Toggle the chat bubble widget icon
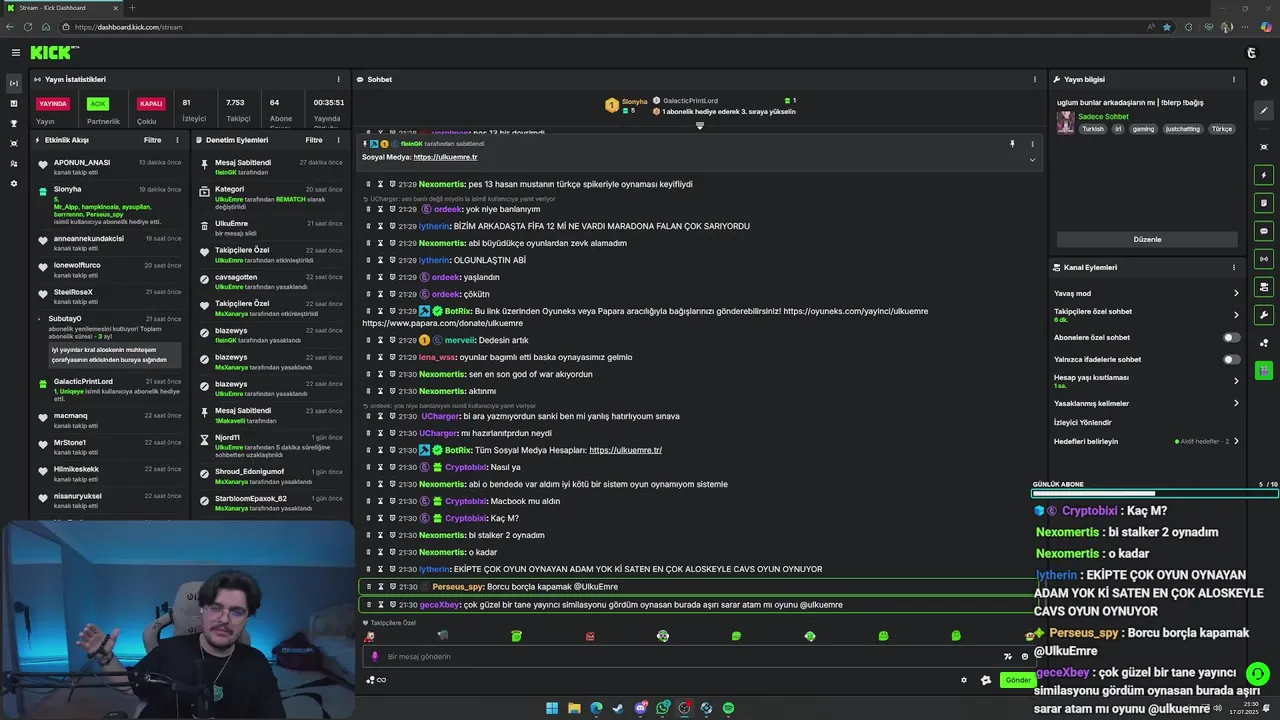1280x720 pixels. point(1264,231)
